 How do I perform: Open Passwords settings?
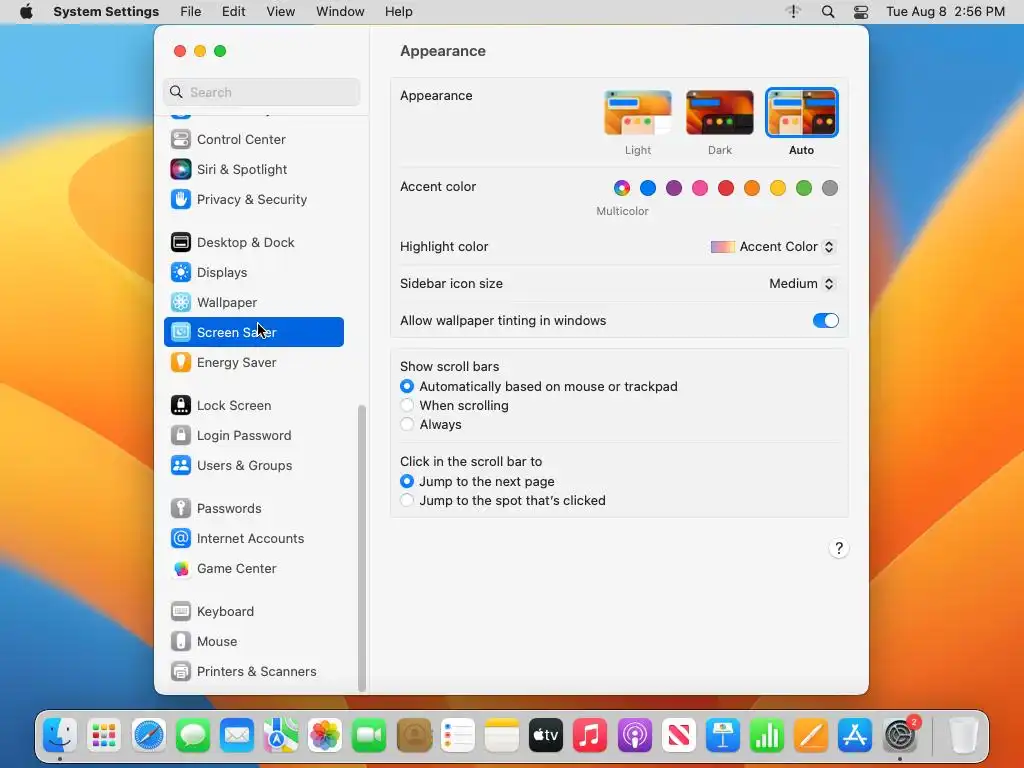pyautogui.click(x=253, y=509)
